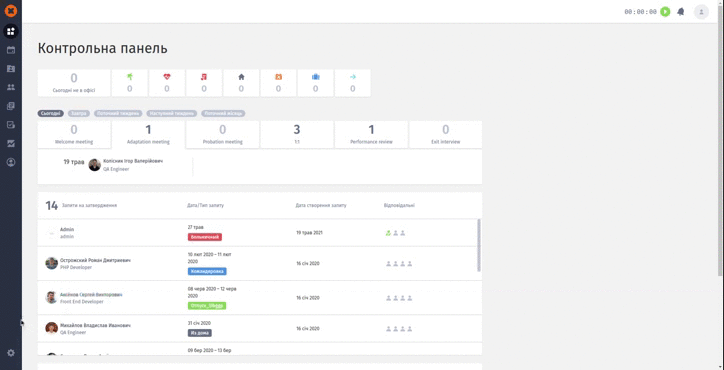724x370 pixels.
Task: Open the dashboard grid icon in sidebar
Action: pyautogui.click(x=11, y=31)
